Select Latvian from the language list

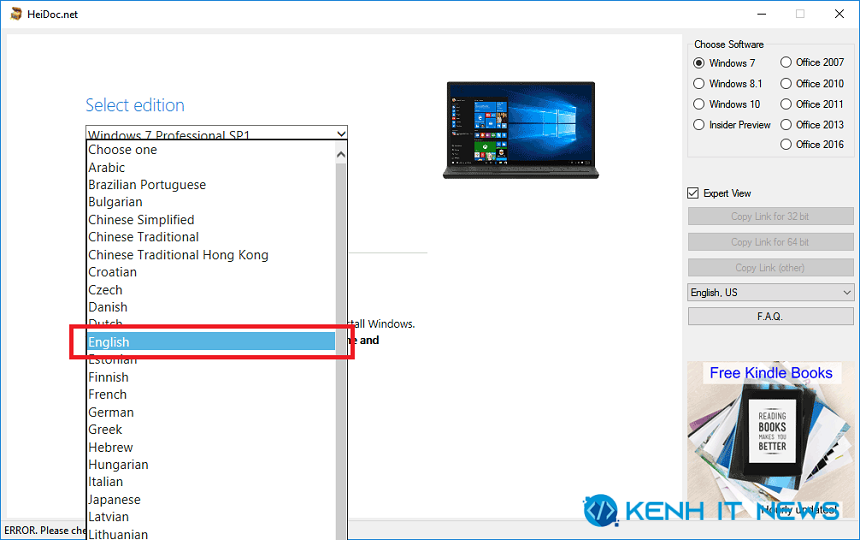pyautogui.click(x=211, y=517)
